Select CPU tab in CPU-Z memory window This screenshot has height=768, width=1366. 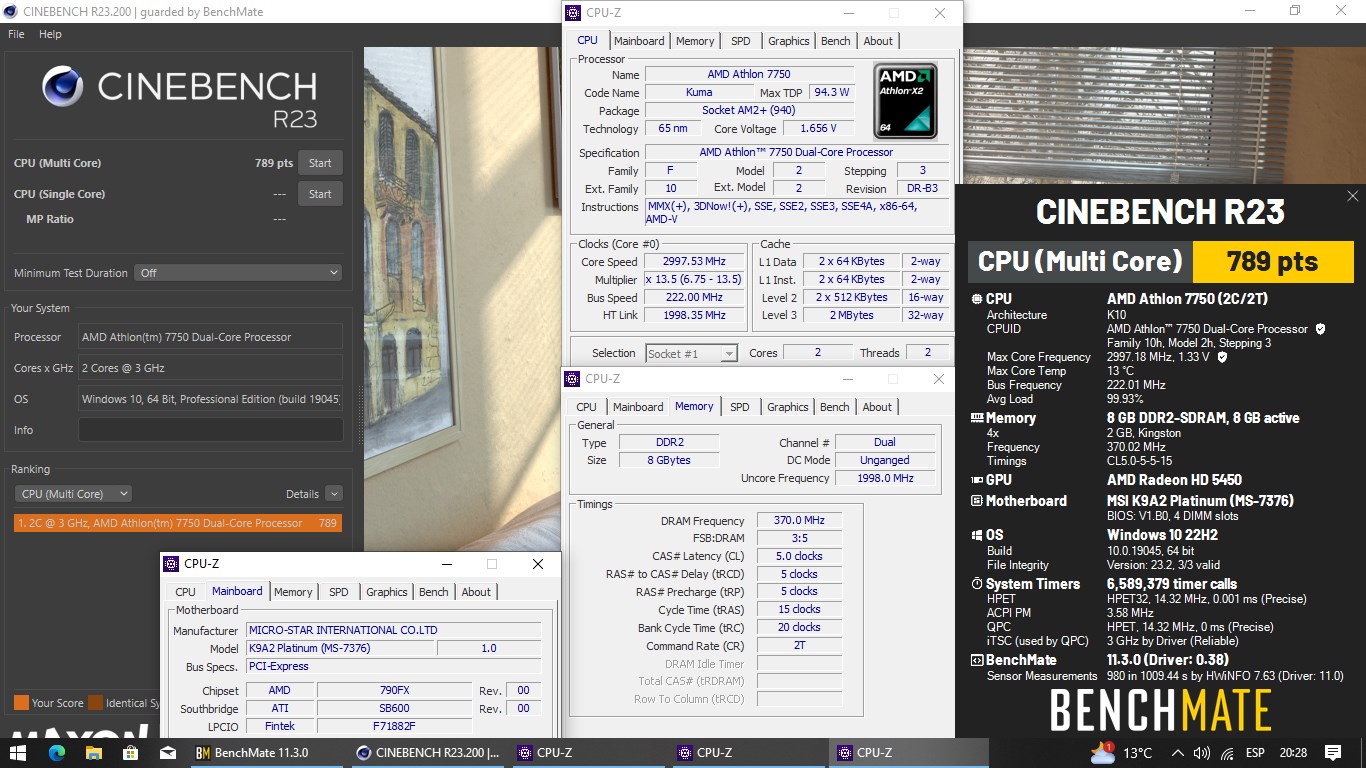click(587, 407)
